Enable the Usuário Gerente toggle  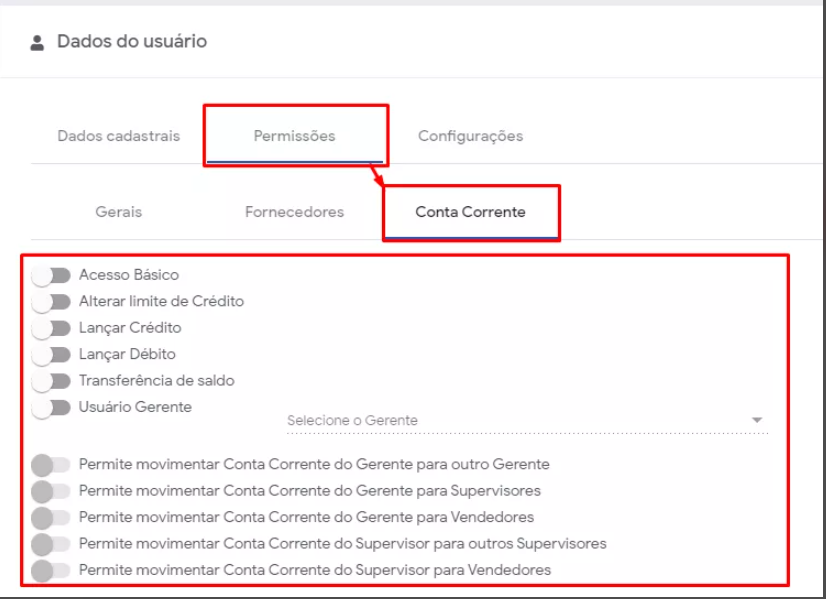(x=51, y=407)
